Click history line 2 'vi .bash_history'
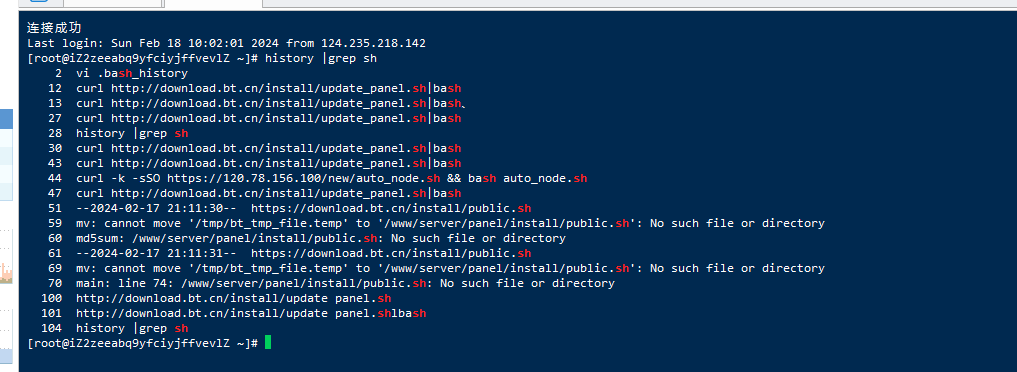The width and height of the screenshot is (1017, 372). pyautogui.click(x=132, y=73)
